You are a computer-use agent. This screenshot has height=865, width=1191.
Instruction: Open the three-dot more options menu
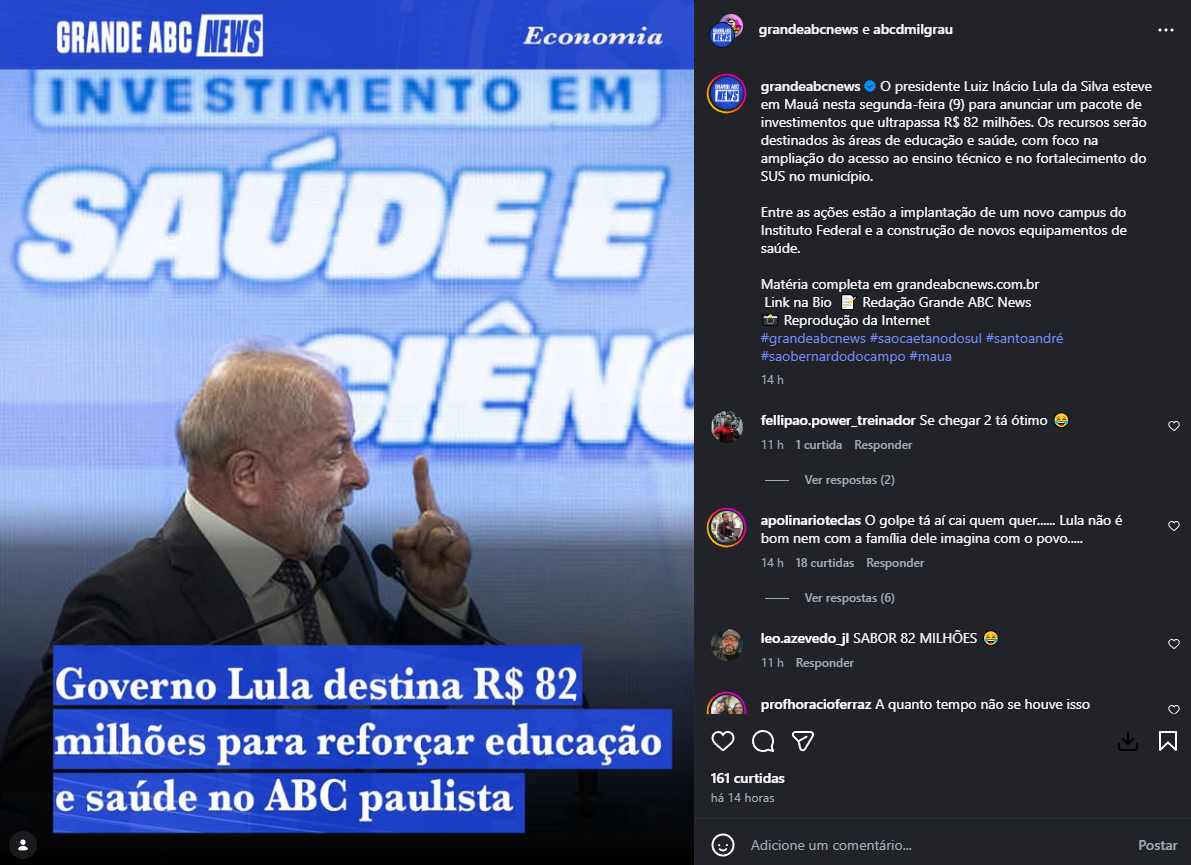click(1166, 30)
